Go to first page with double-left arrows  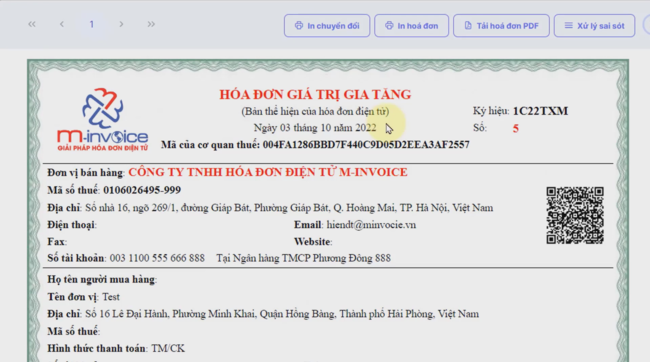(32, 24)
